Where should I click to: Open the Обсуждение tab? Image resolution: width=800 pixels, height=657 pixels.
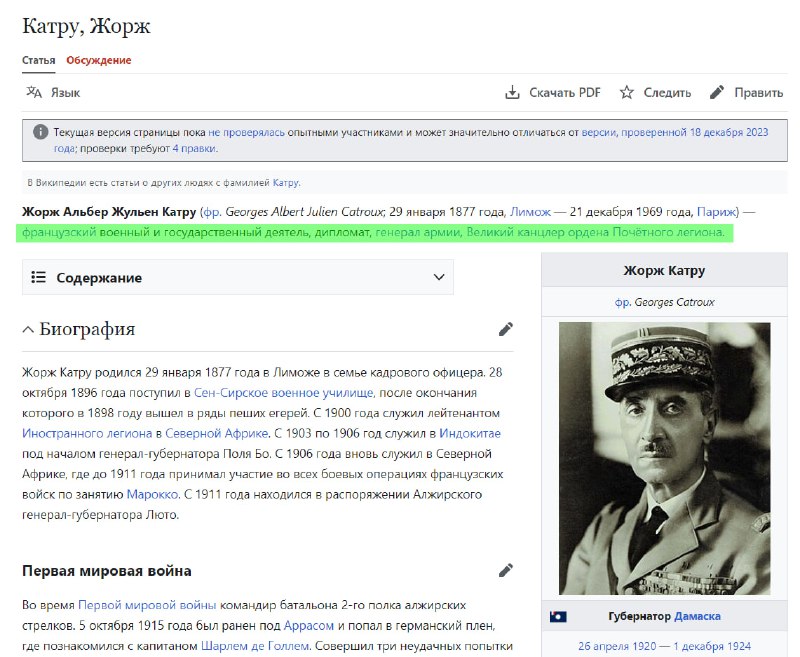click(x=98, y=60)
